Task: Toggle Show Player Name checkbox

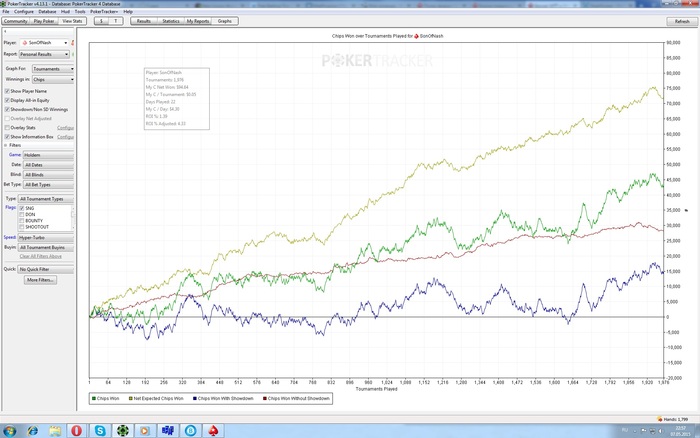Action: 7,91
